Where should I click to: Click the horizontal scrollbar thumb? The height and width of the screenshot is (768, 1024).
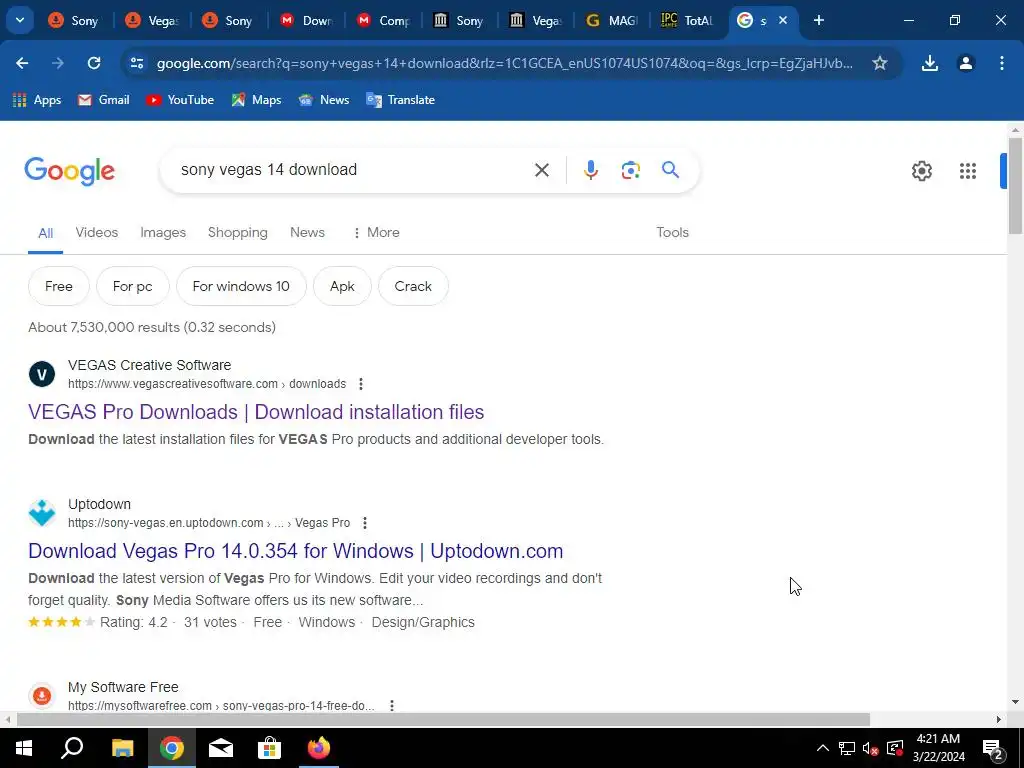[443, 720]
